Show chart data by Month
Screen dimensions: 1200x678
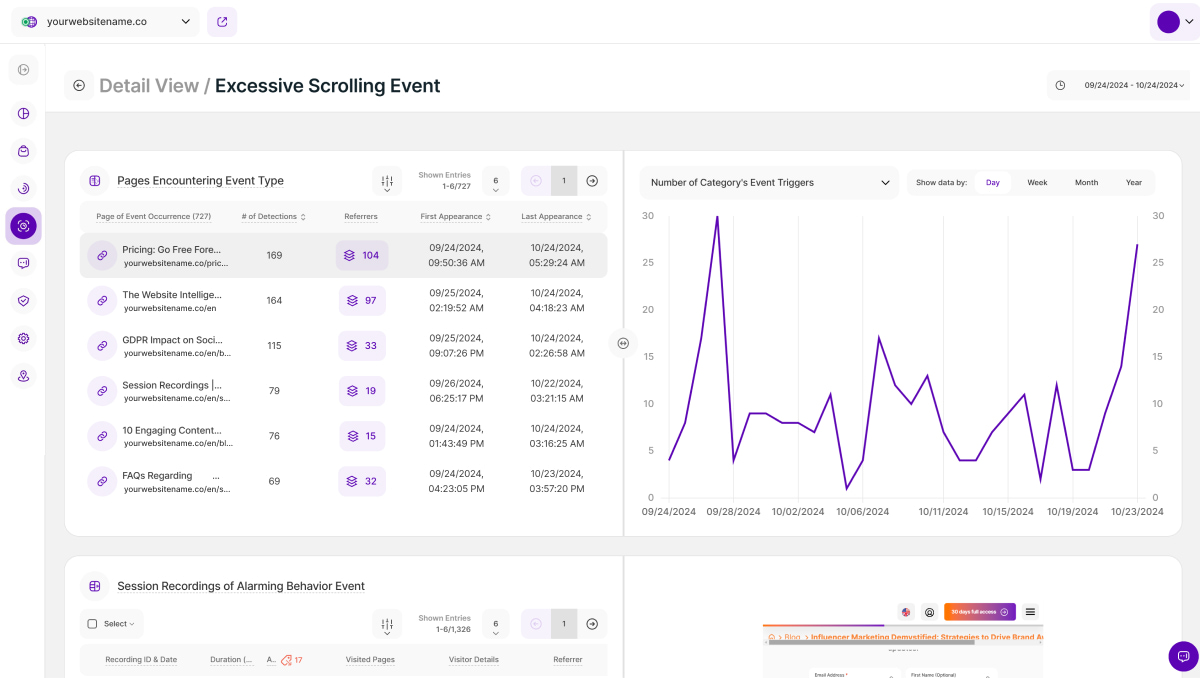pos(1086,183)
